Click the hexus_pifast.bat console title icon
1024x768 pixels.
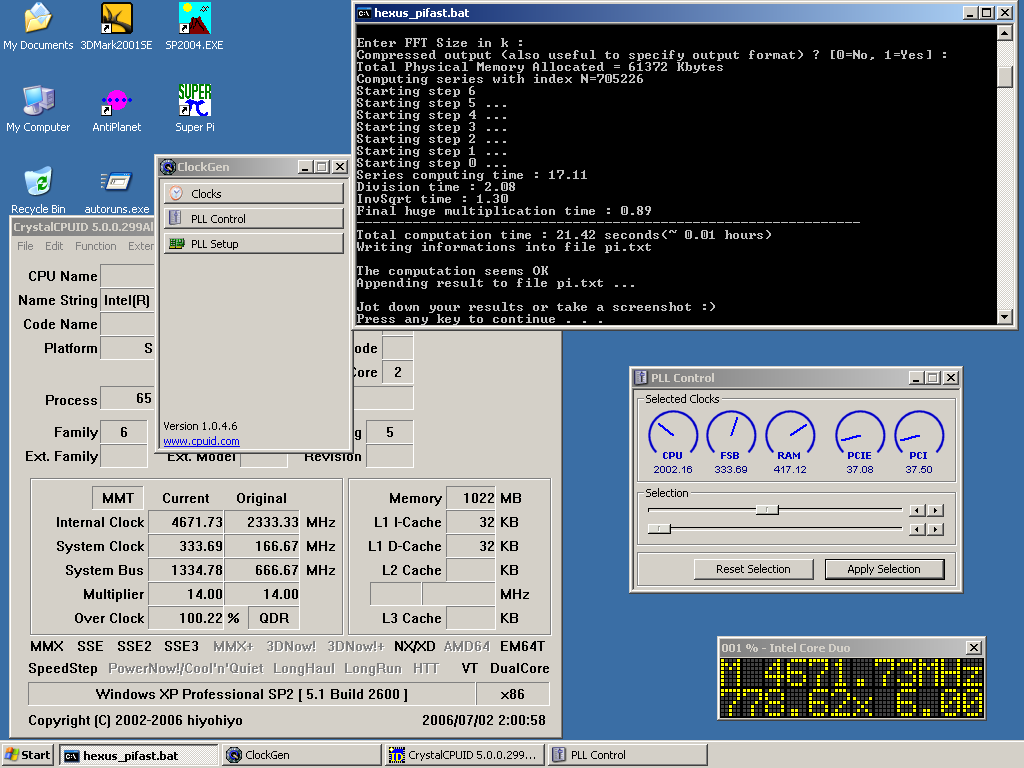[x=364, y=13]
